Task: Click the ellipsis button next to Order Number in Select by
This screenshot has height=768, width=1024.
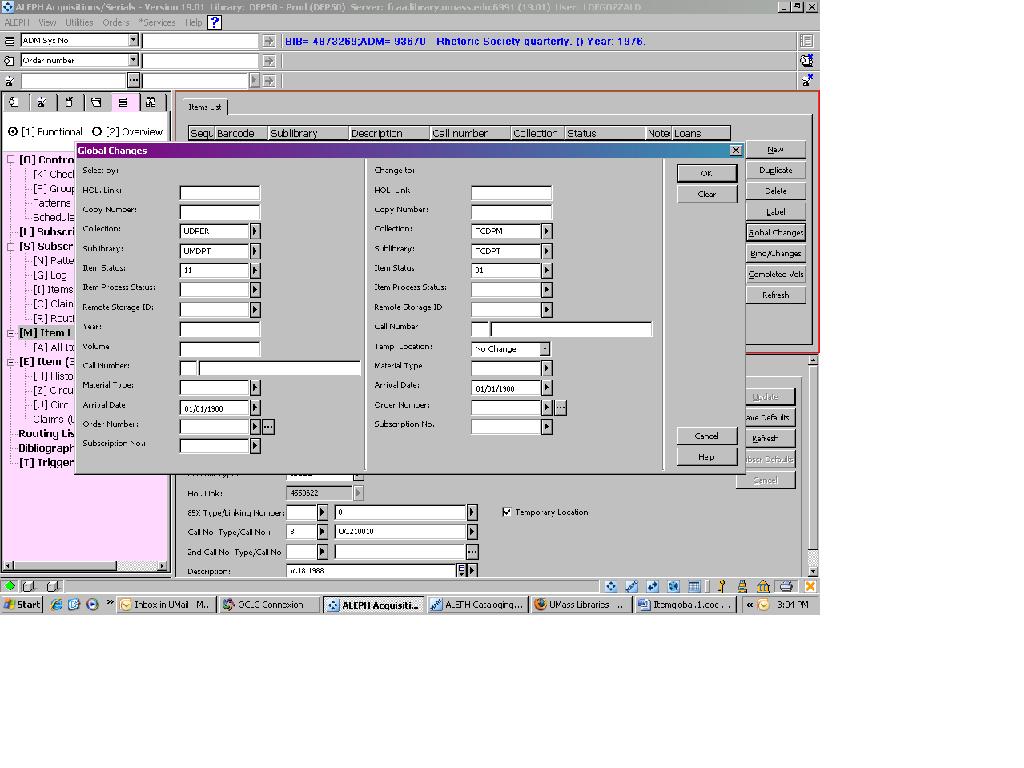Action: click(x=268, y=427)
